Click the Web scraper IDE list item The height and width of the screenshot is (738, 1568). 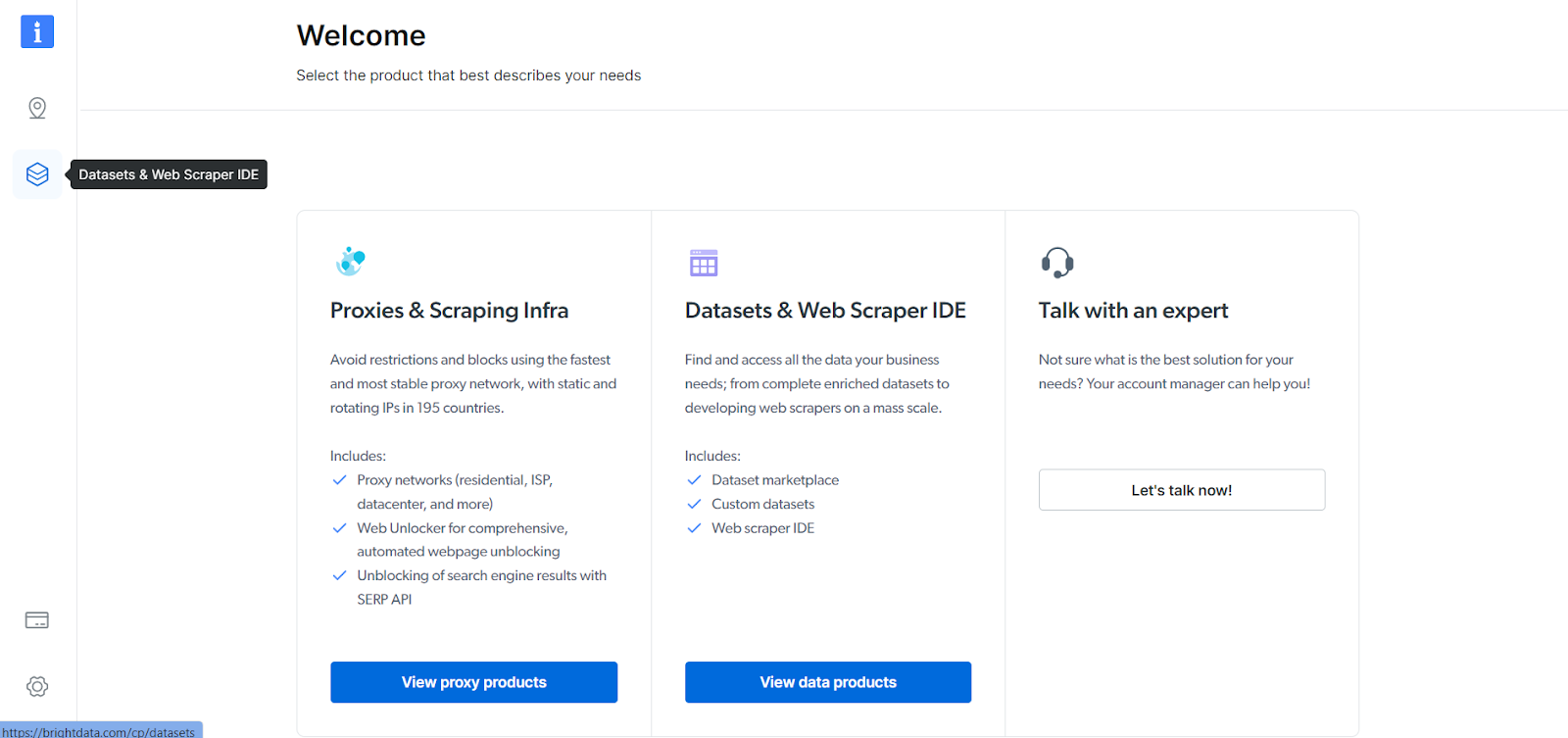[762, 528]
